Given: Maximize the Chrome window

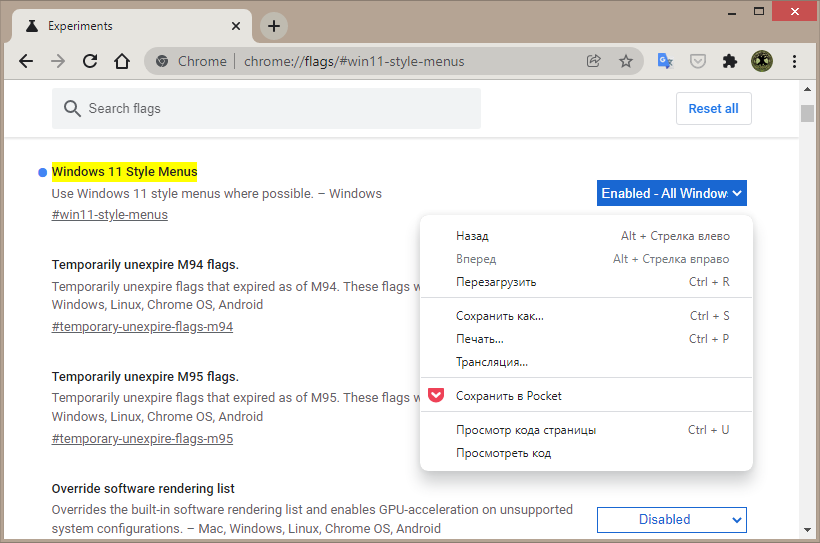Looking at the screenshot, I should [759, 12].
